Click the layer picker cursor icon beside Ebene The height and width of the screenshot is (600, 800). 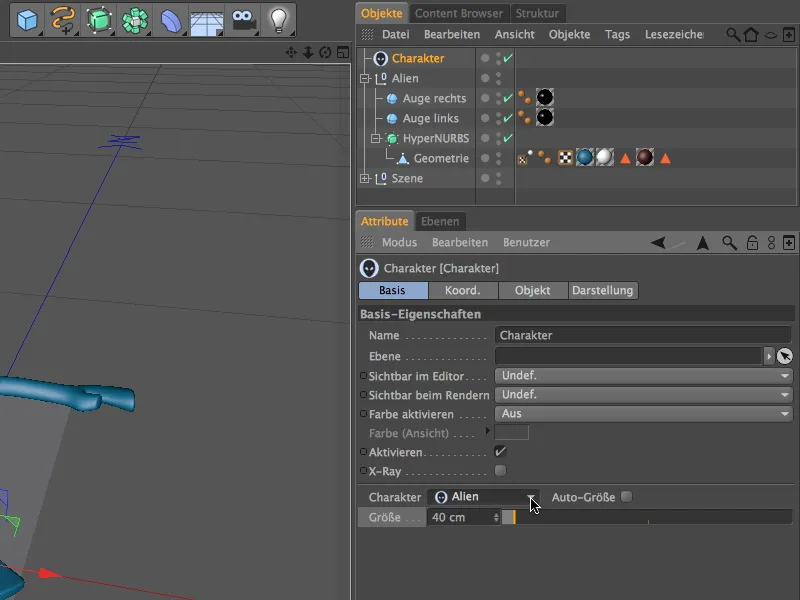(785, 356)
